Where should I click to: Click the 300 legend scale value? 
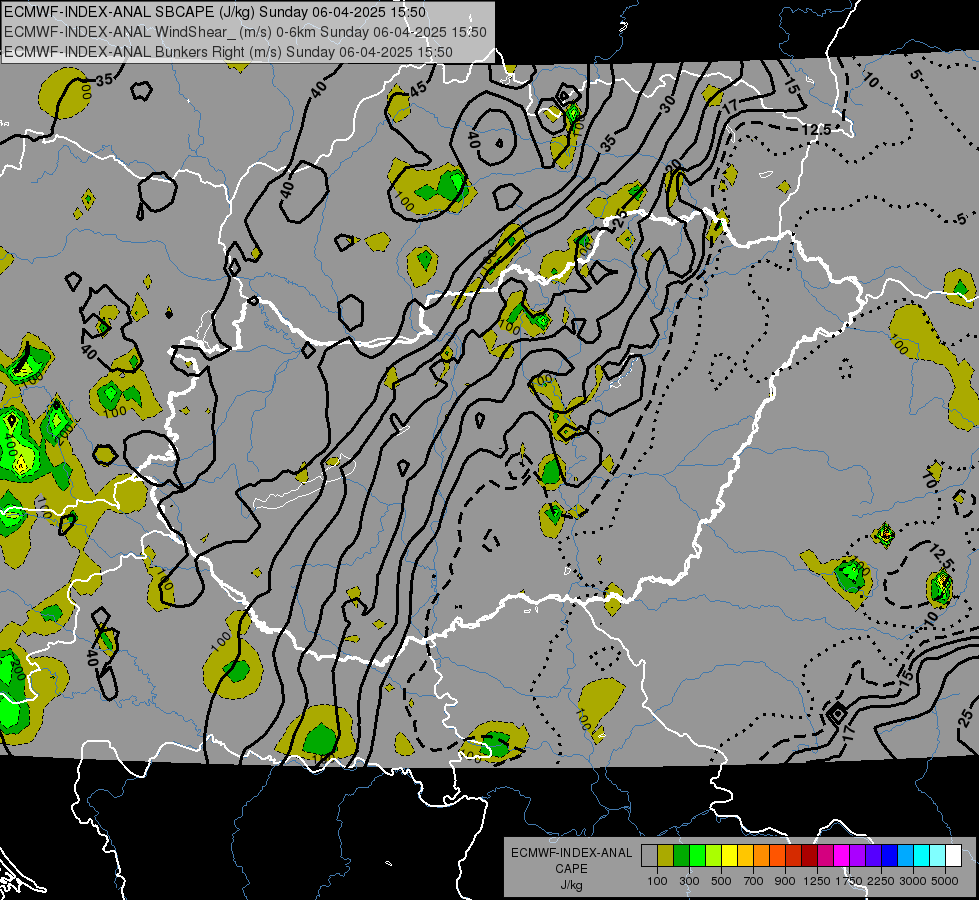(689, 881)
